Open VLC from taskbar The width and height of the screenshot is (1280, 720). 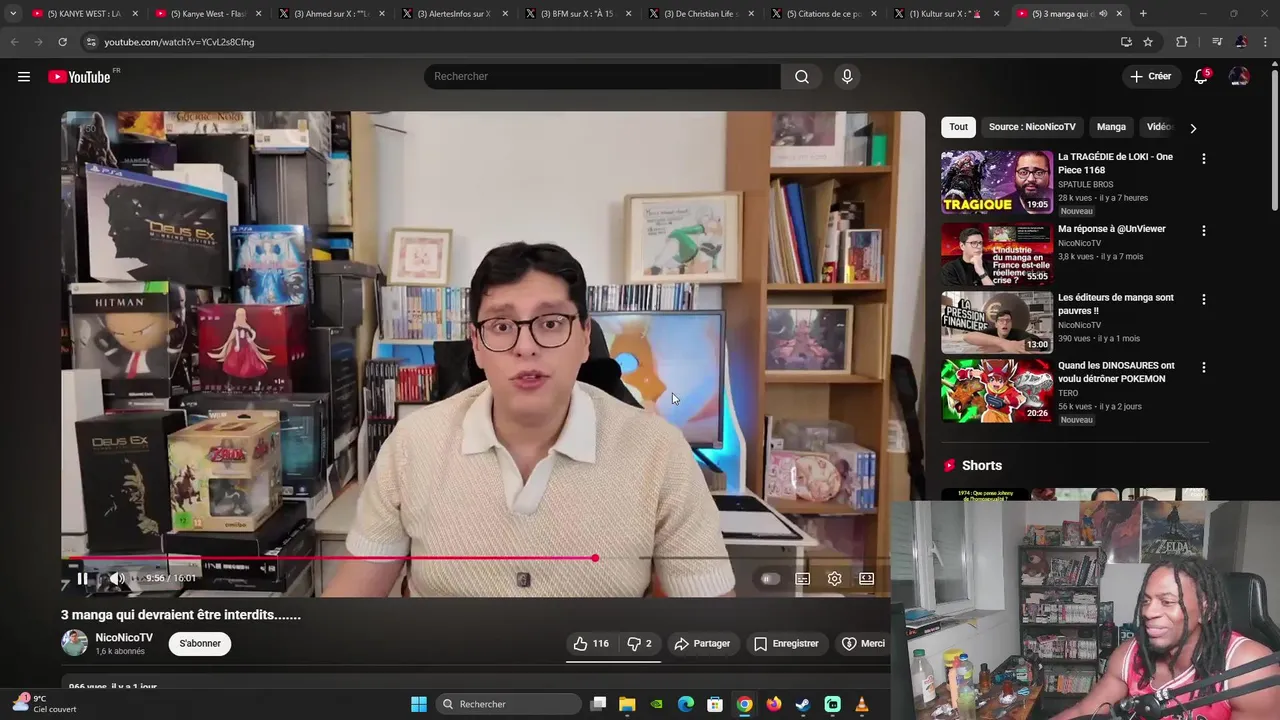(x=862, y=704)
